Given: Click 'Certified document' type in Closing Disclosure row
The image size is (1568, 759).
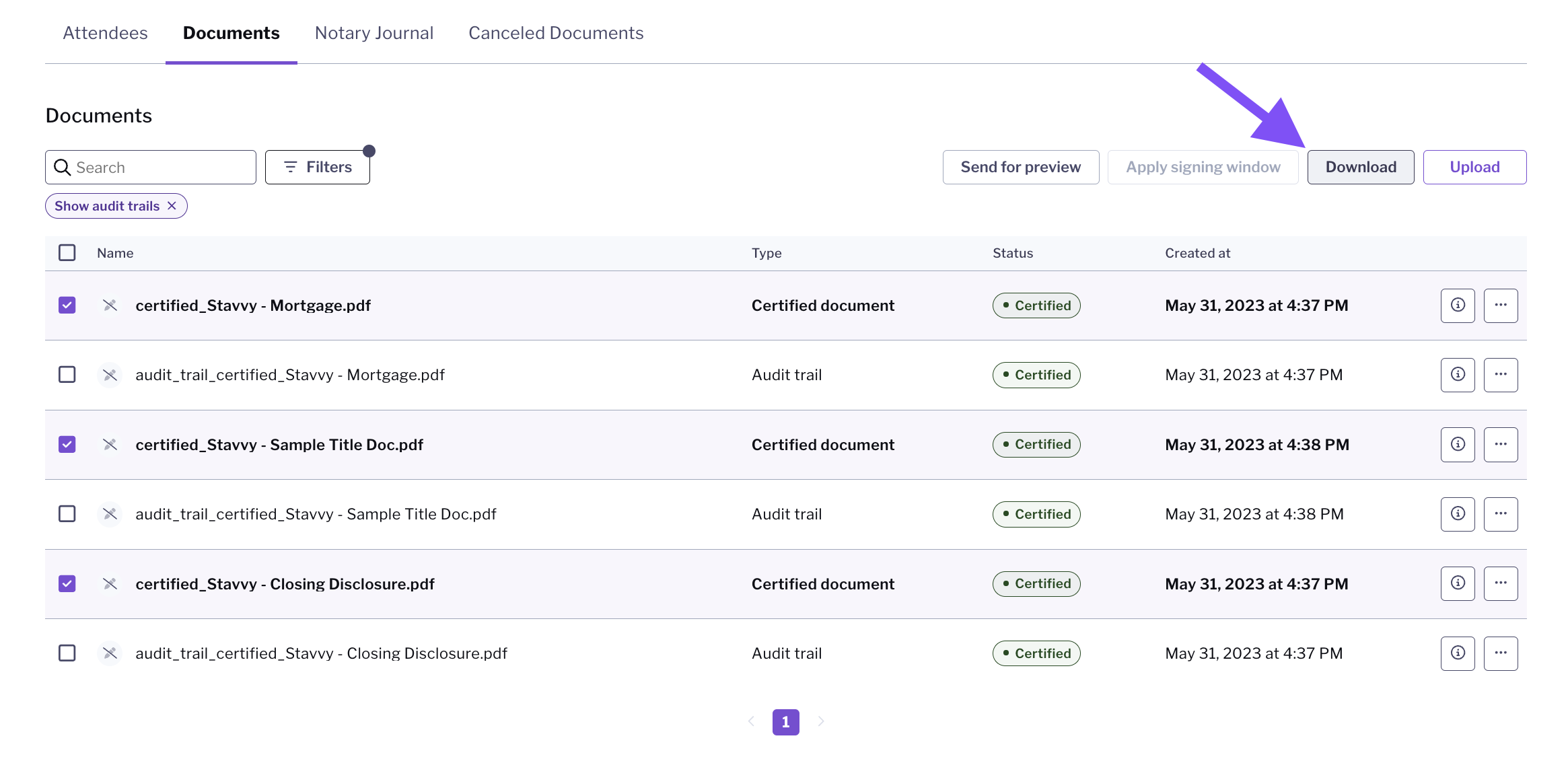Looking at the screenshot, I should coord(823,583).
